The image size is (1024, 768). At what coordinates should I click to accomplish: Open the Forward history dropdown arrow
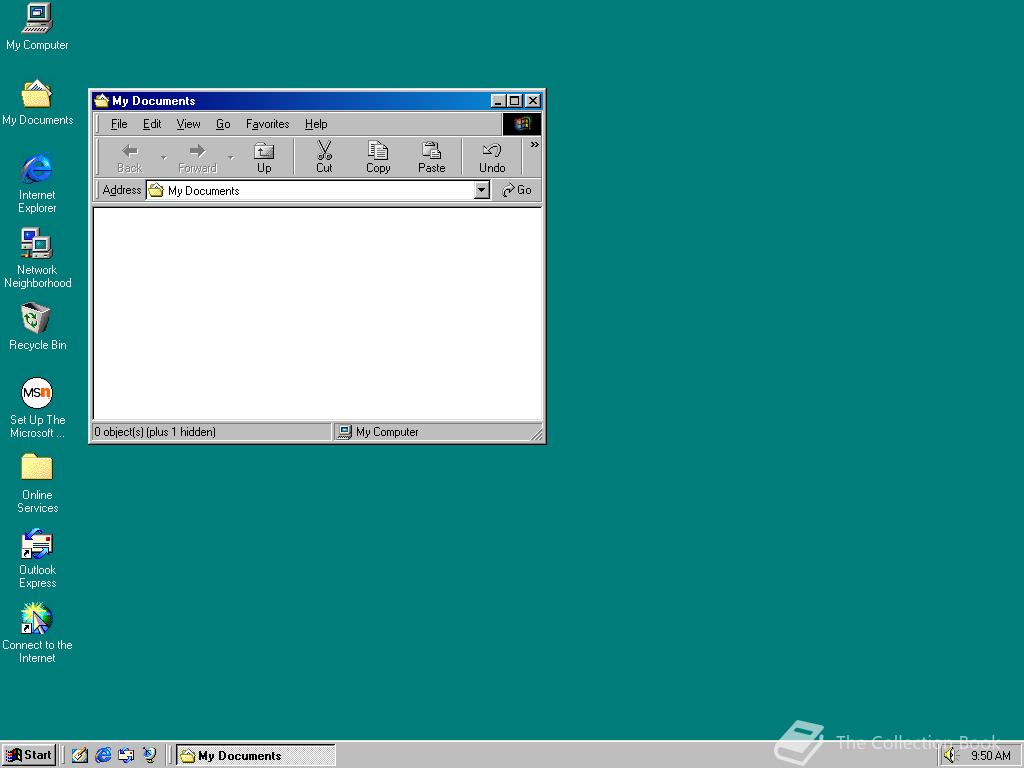pos(231,158)
